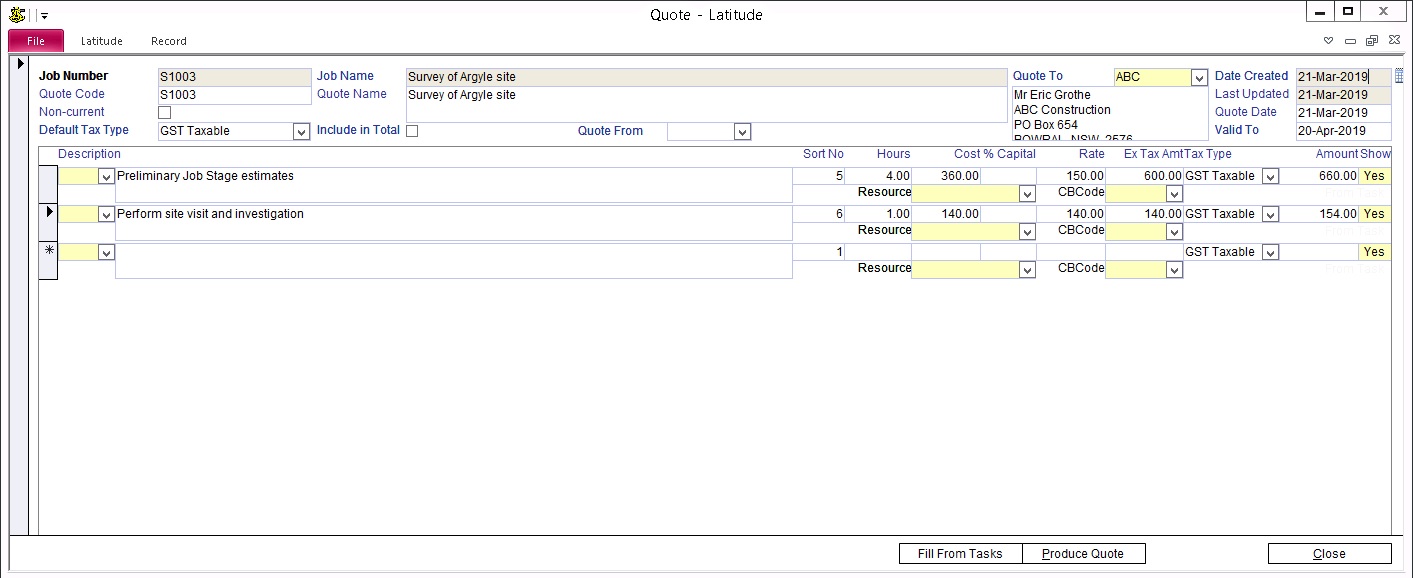Viewport: 1413px width, 578px height.
Task: Open the Quick Access Toolbar customize arrow
Action: pyautogui.click(x=44, y=16)
